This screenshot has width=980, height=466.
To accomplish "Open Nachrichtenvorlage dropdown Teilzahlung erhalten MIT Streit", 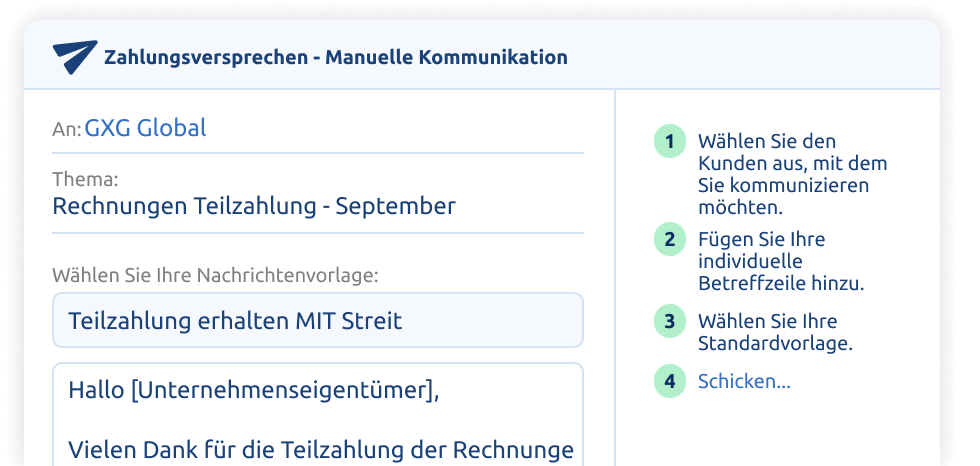I will (318, 320).
